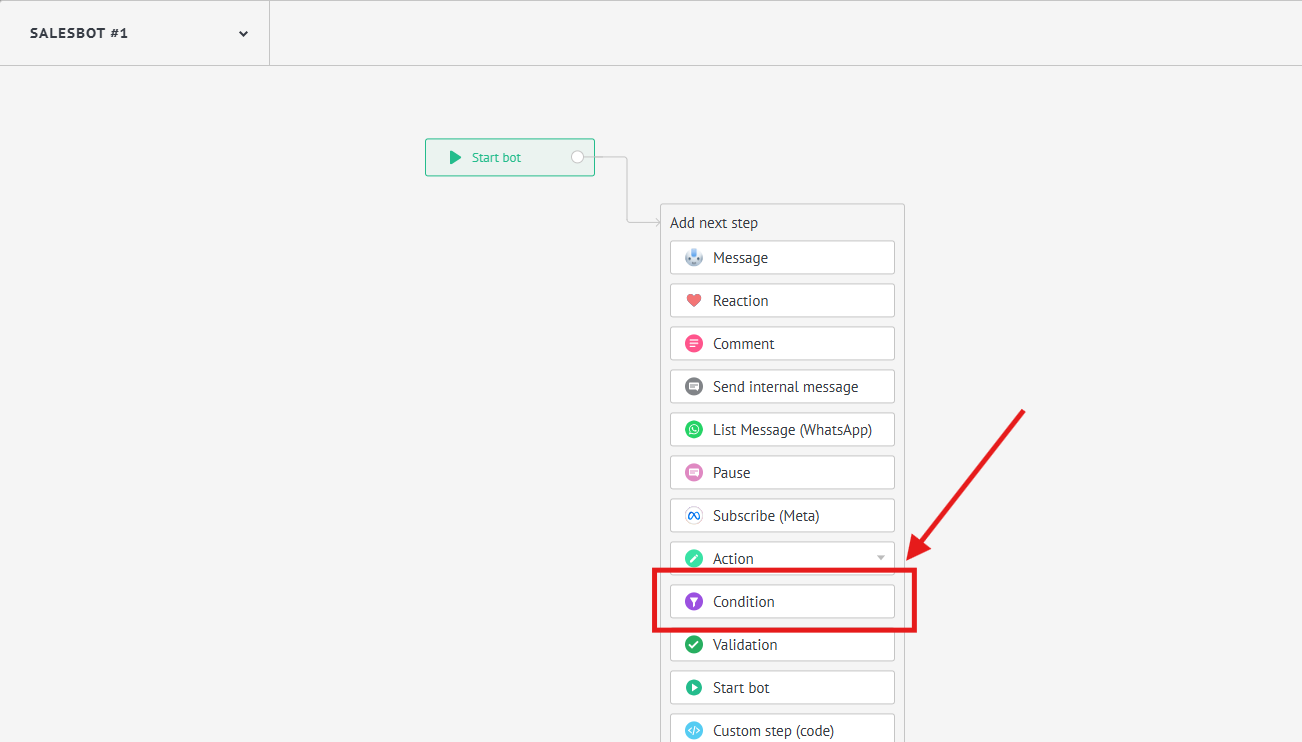This screenshot has width=1302, height=742.
Task: Select the green WhatsApp icon
Action: (x=693, y=430)
